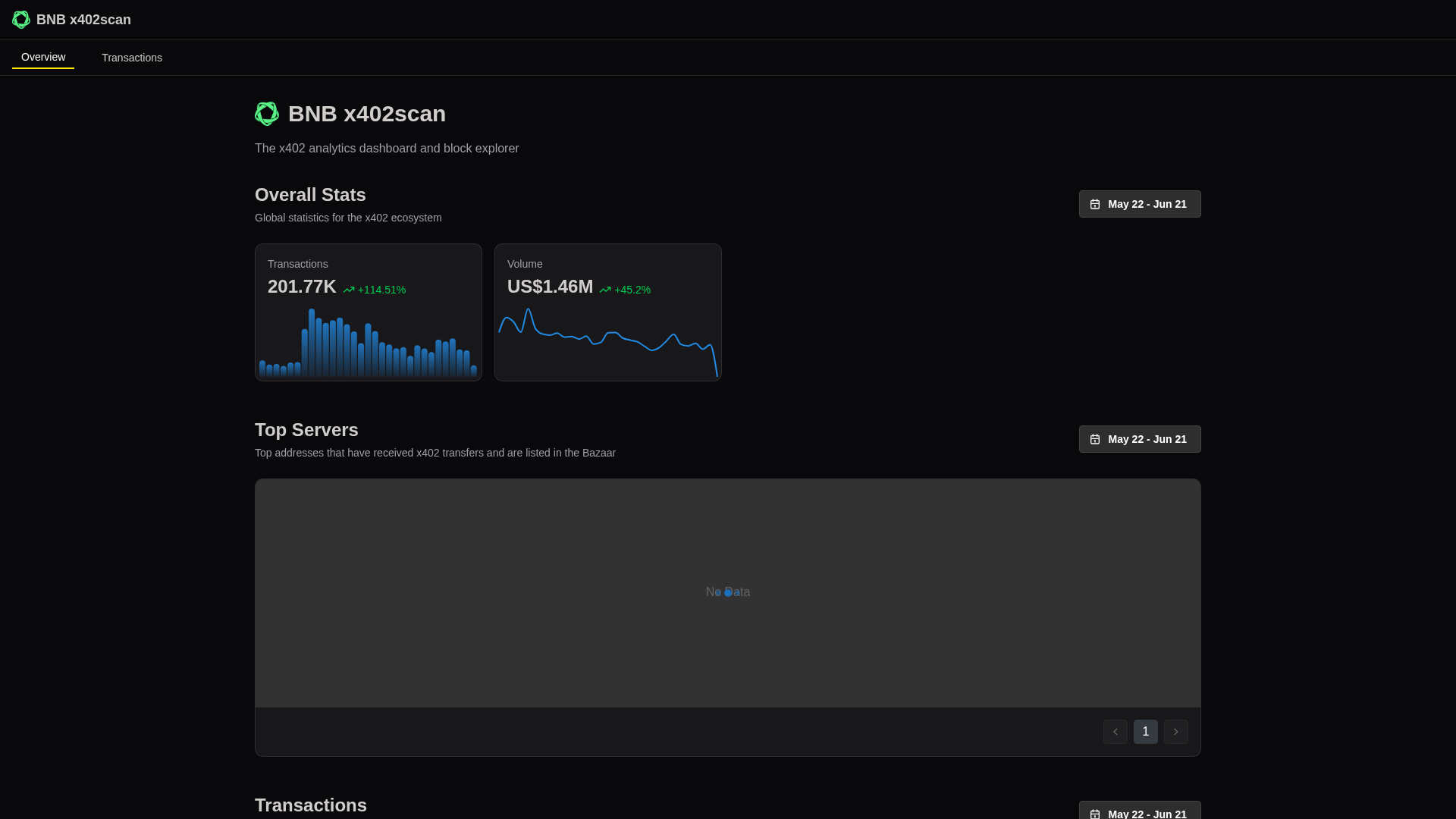Click the Overall Stats heading
1456x819 pixels.
coord(310,195)
